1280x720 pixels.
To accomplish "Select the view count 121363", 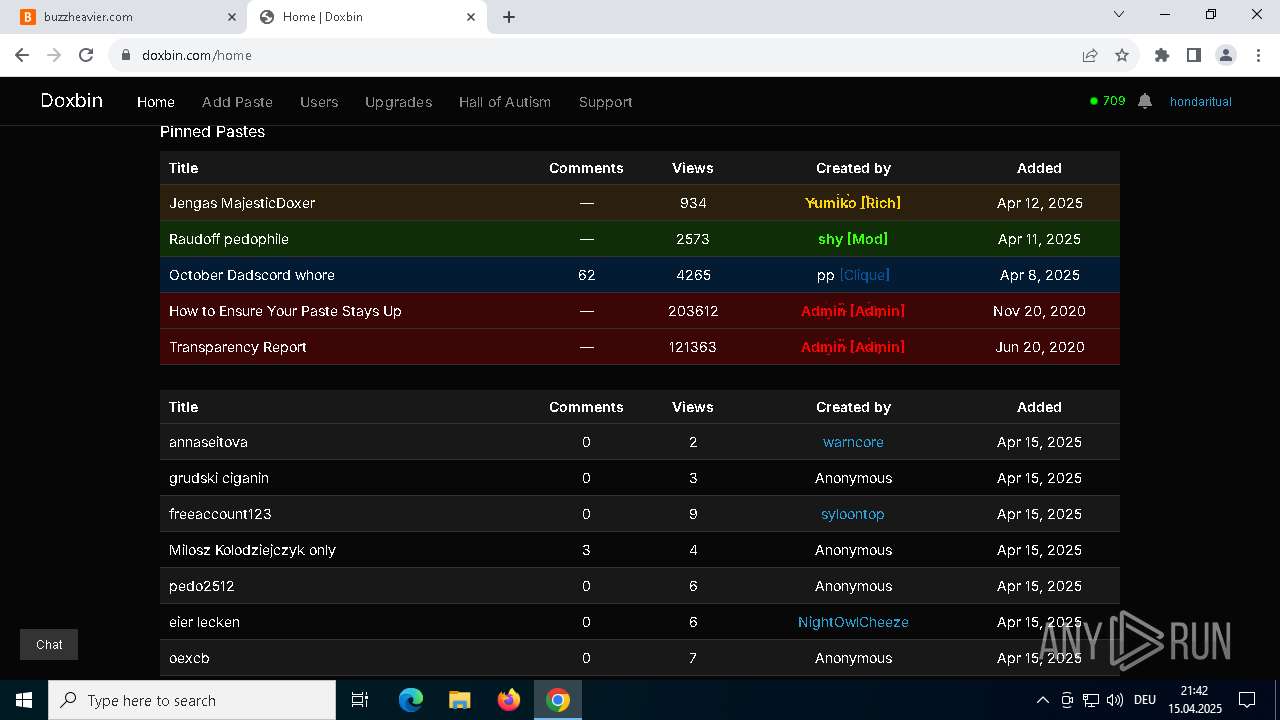I will (693, 347).
